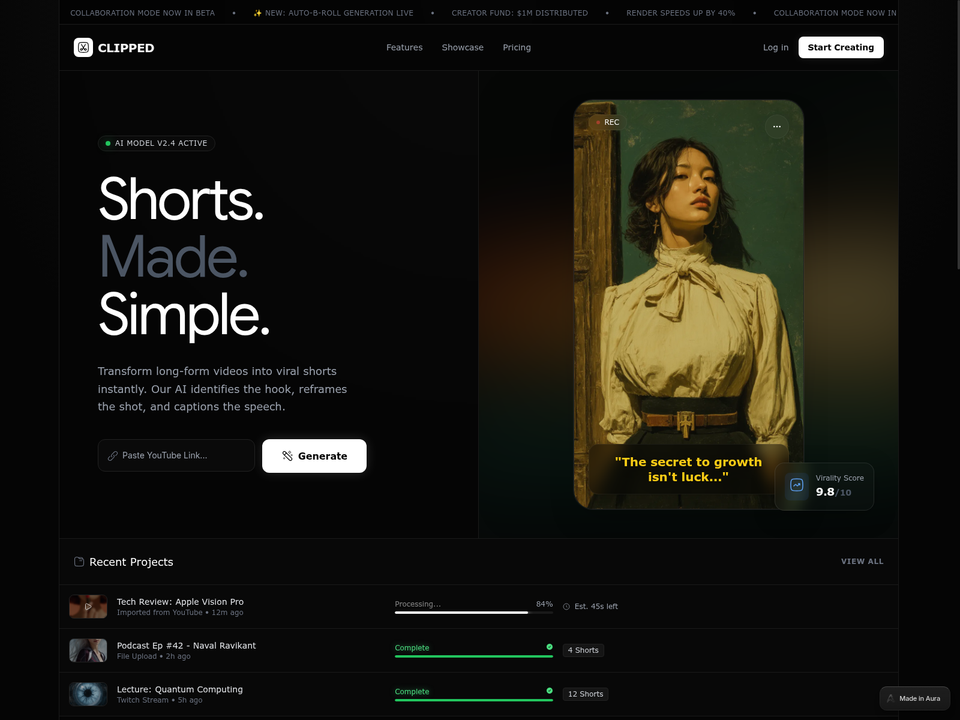Click the CLIPPED scissors logo icon
Screen dimensions: 960x720
(83, 47)
